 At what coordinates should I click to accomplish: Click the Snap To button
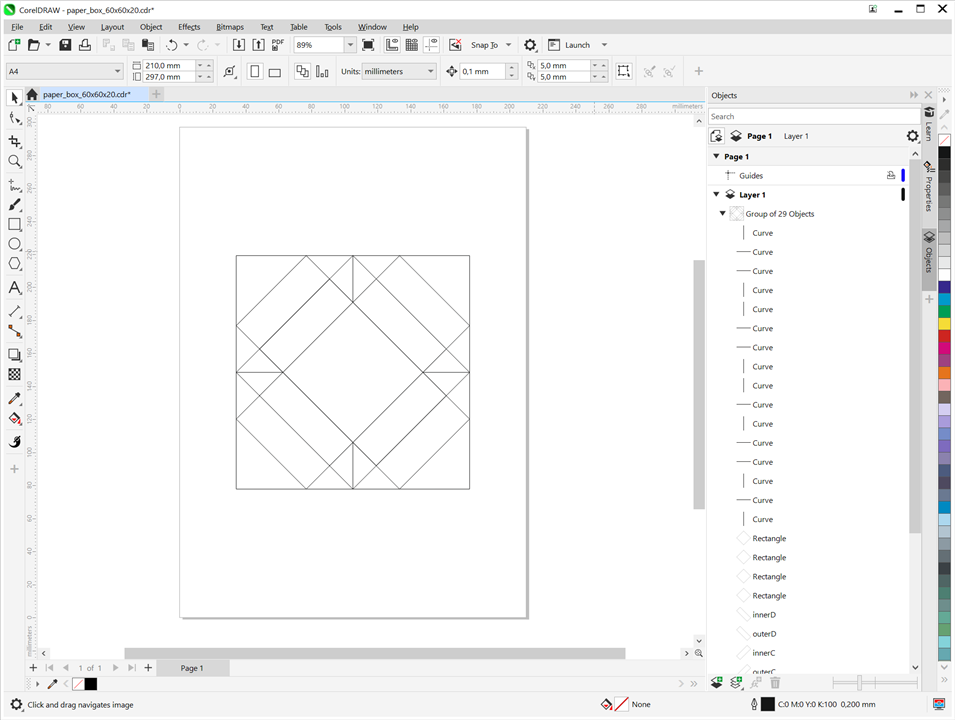pyautogui.click(x=484, y=45)
